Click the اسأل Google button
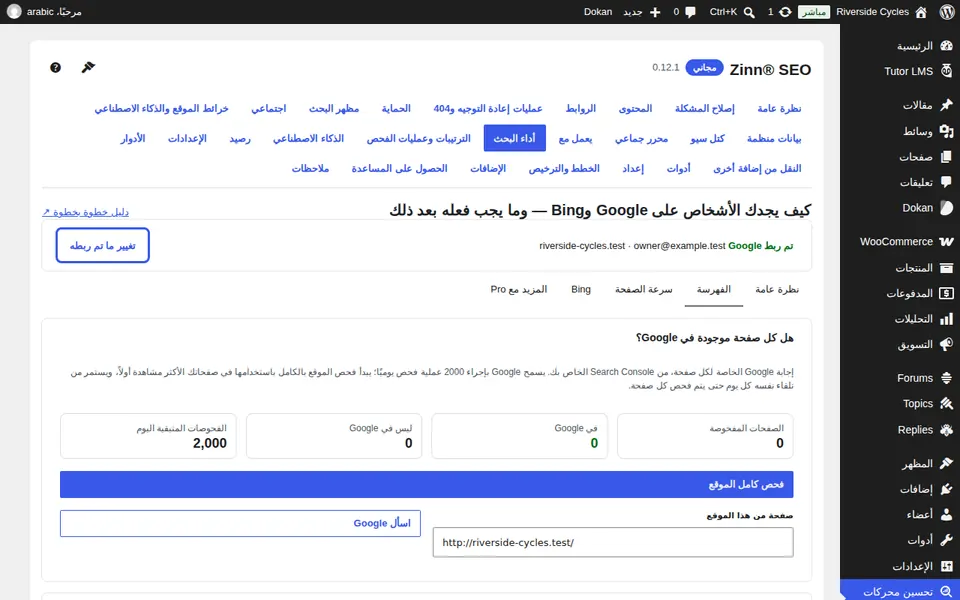Screen dimensions: 960x600 (x=240, y=523)
